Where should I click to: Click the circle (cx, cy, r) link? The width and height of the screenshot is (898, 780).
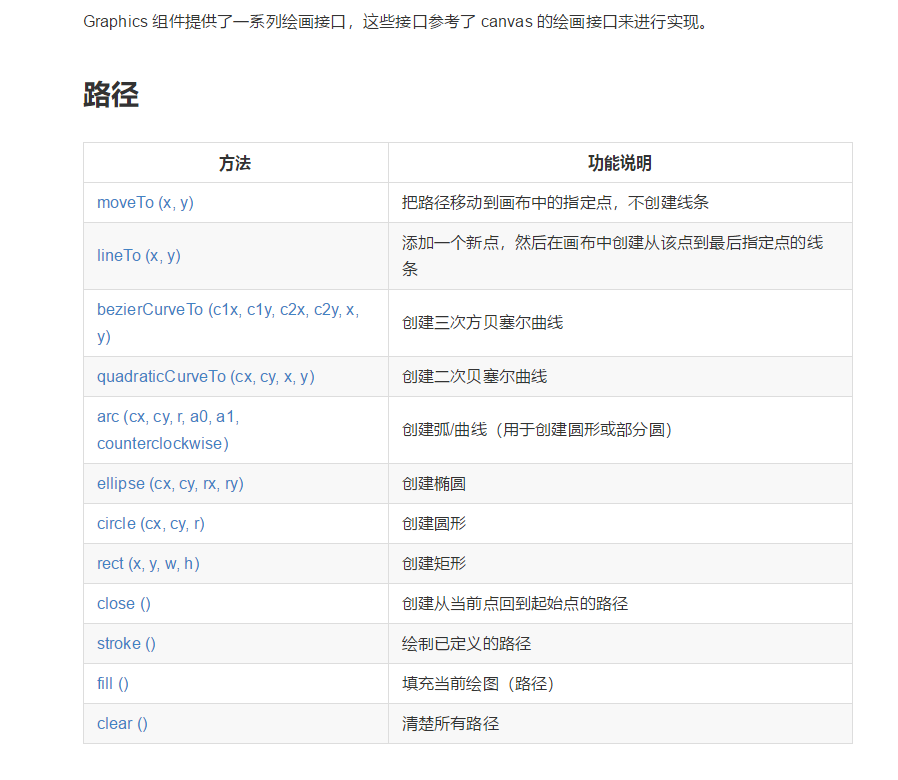coord(151,524)
